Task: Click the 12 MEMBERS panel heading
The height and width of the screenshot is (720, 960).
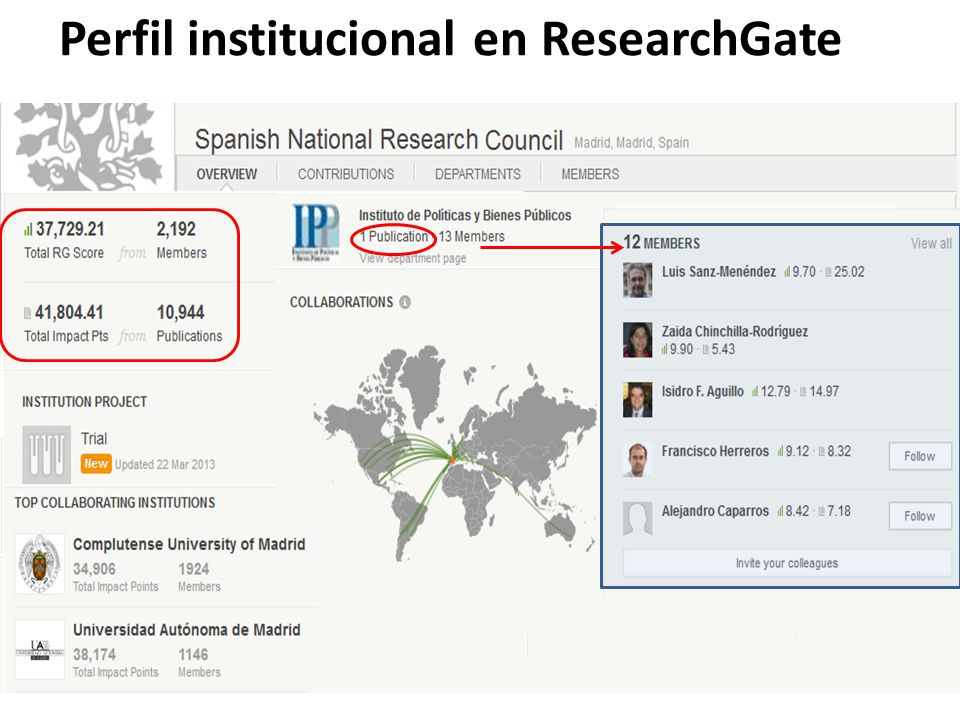Action: click(661, 243)
